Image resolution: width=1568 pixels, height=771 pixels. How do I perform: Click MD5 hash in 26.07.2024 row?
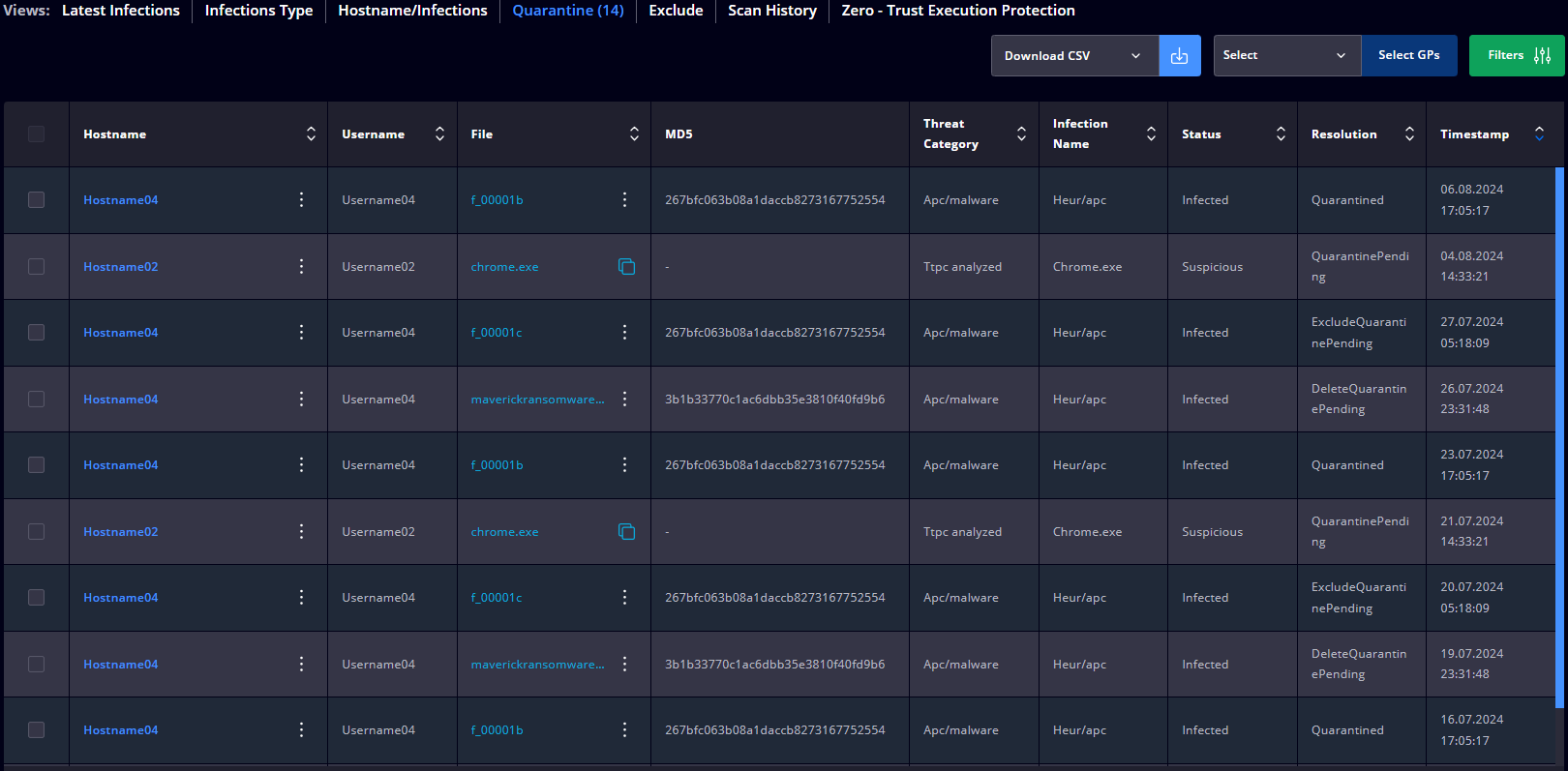pyautogui.click(x=774, y=400)
